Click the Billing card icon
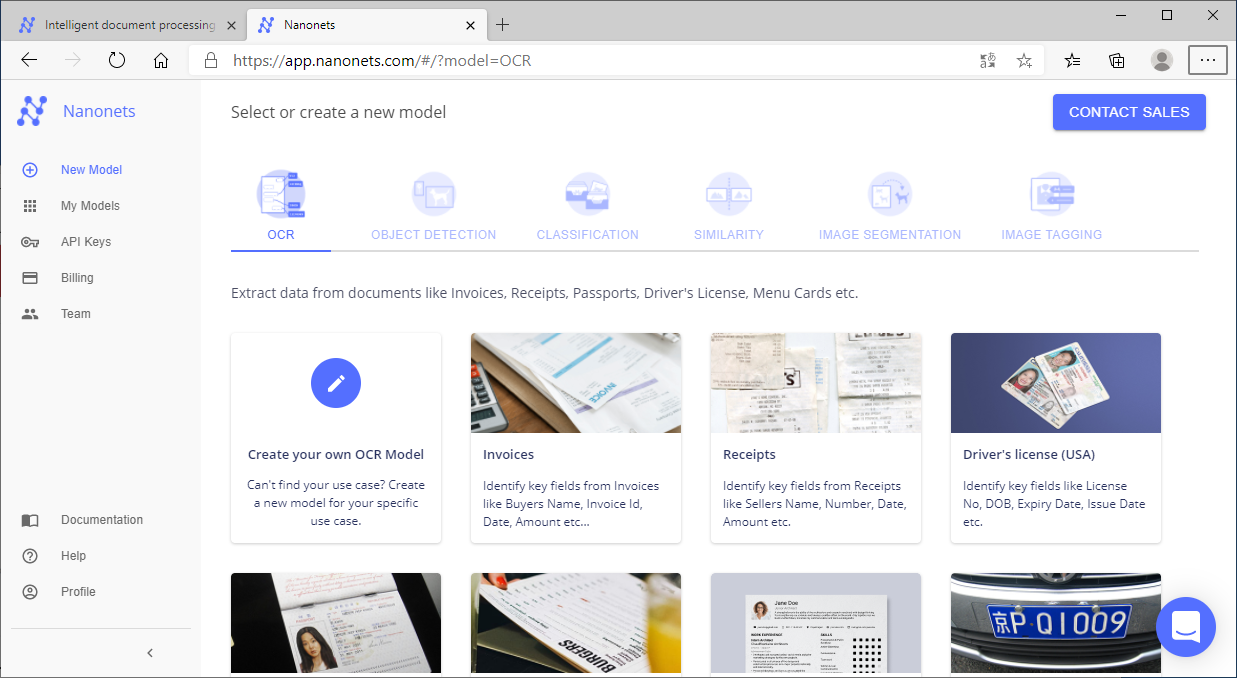Screen dimensions: 1237x678 pos(30,278)
